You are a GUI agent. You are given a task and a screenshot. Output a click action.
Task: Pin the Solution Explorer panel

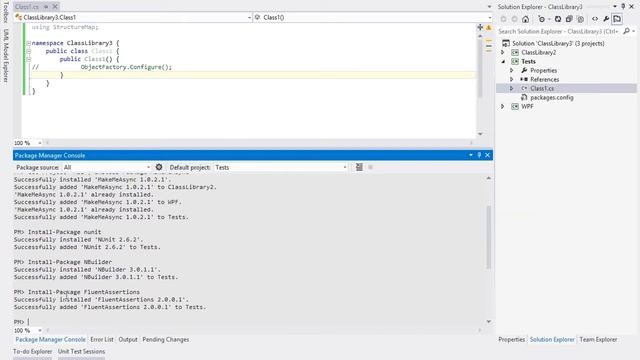623,7
